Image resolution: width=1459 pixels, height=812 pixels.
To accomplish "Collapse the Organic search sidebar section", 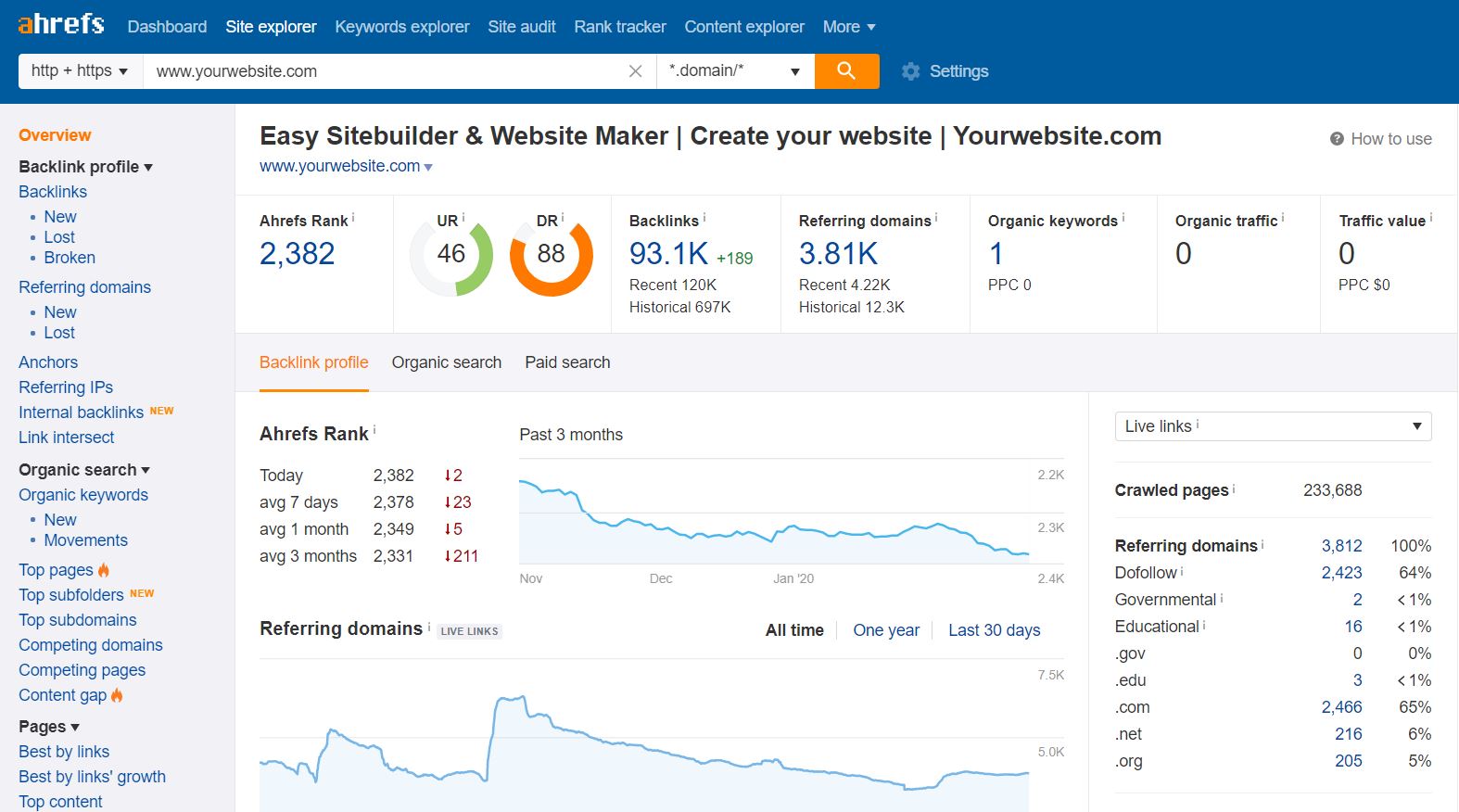I will [x=84, y=470].
